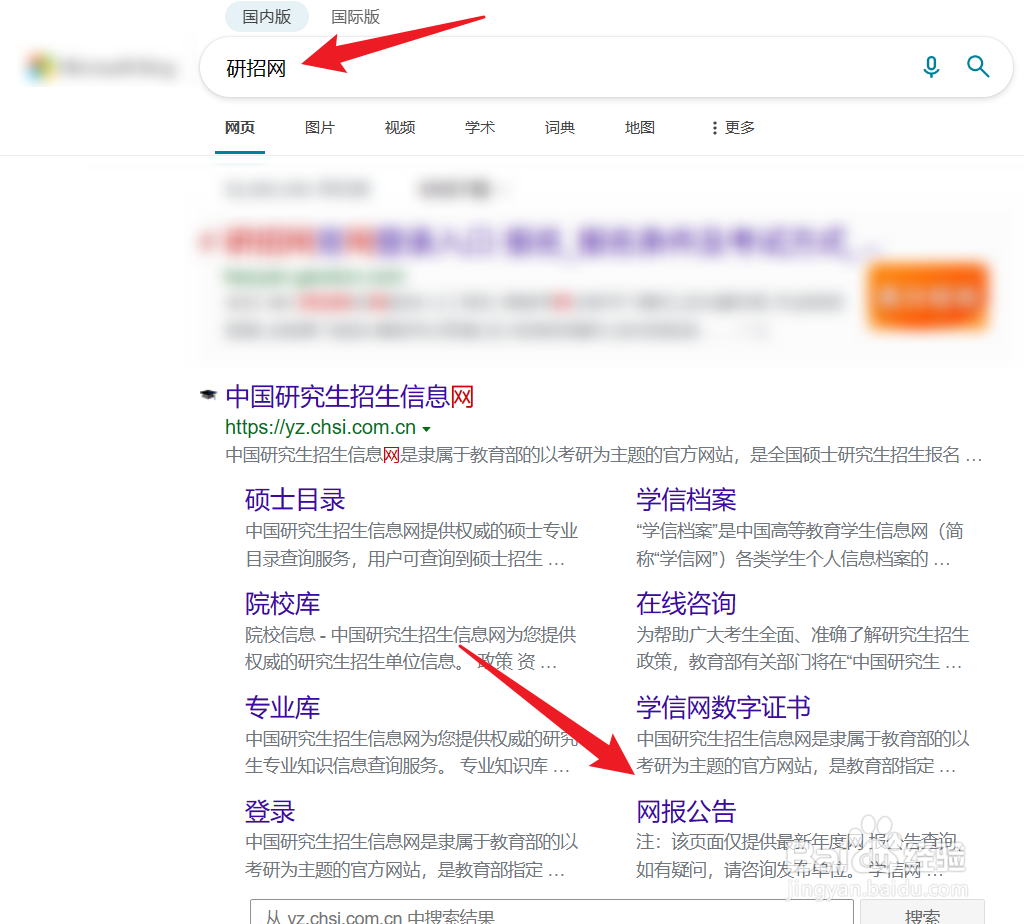This screenshot has width=1024, height=924.
Task: Open the 网报公告 sublink
Action: [x=686, y=812]
